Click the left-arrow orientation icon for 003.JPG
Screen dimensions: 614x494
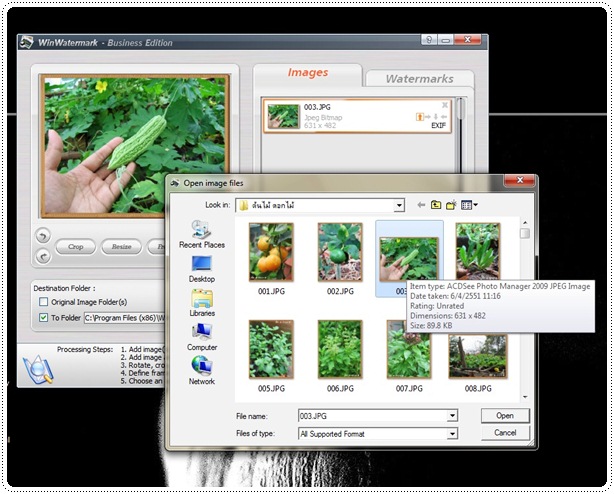pos(444,117)
